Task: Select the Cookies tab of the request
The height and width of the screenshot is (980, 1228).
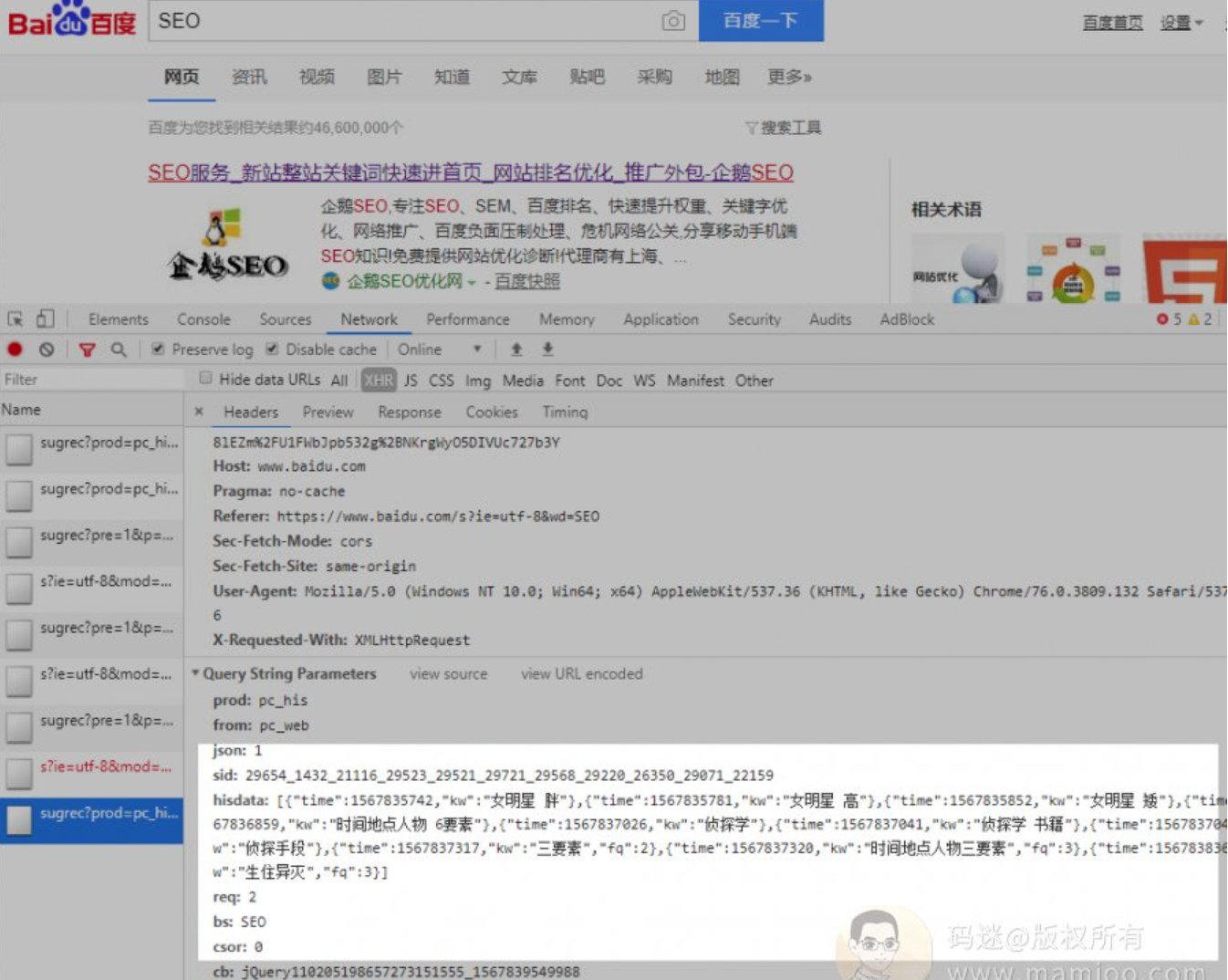Action: pos(492,412)
